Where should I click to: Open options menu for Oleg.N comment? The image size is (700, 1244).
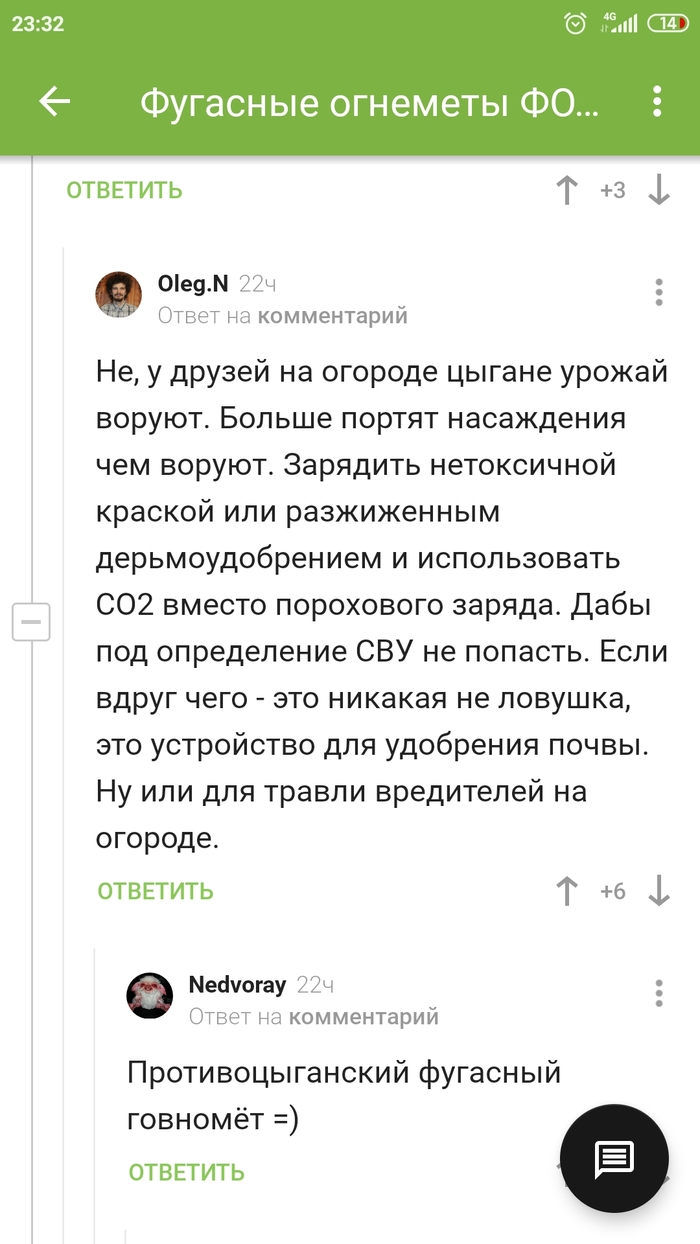pos(659,292)
